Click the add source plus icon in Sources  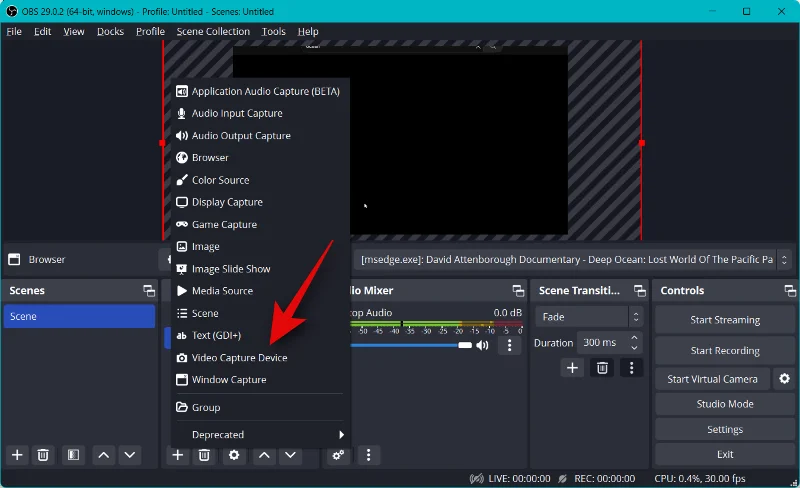(178, 455)
